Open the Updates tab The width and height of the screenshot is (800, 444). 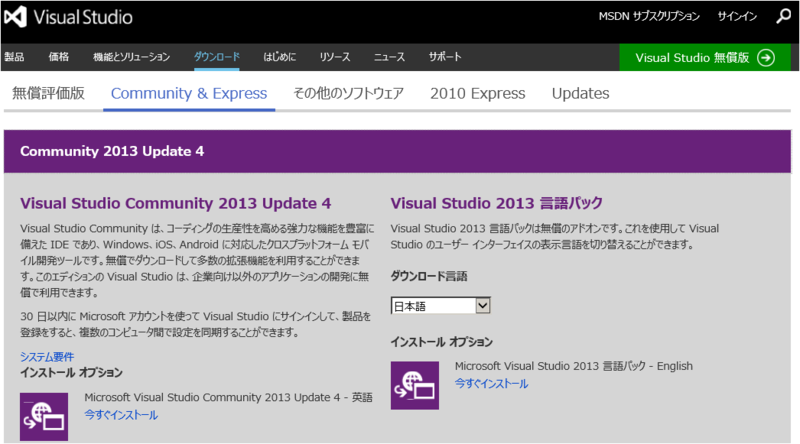581,93
